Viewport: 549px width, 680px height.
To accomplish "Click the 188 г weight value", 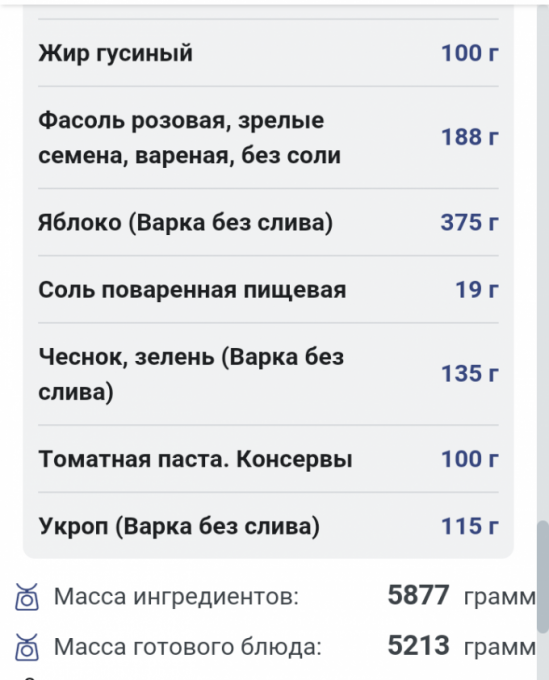I will [x=470, y=137].
